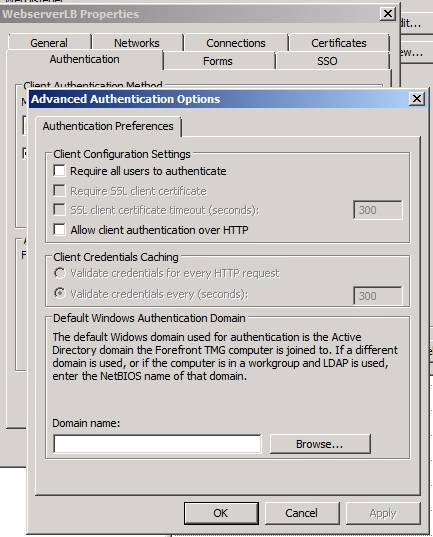Click the Browse... button
Image resolution: width=433 pixels, height=537 pixels.
(x=320, y=444)
